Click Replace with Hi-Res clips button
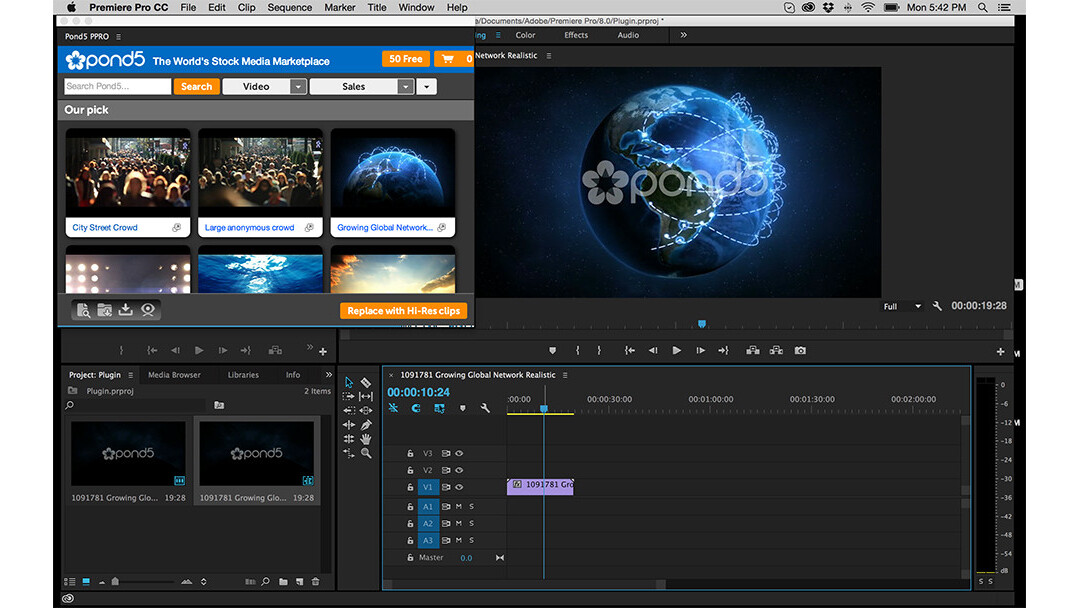This screenshot has height=608, width=1081. (x=403, y=311)
